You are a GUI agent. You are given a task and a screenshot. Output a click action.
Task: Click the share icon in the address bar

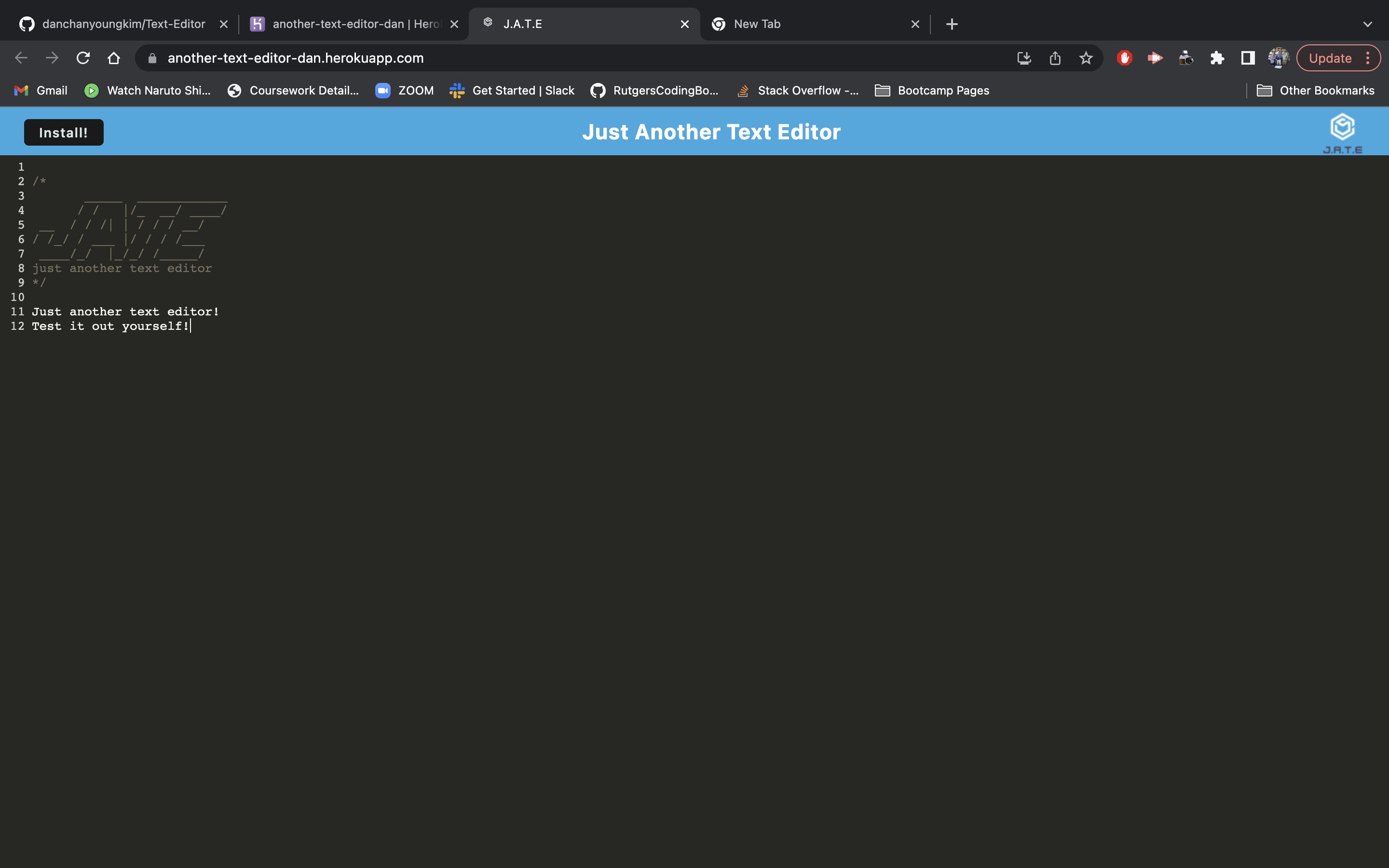click(1055, 57)
